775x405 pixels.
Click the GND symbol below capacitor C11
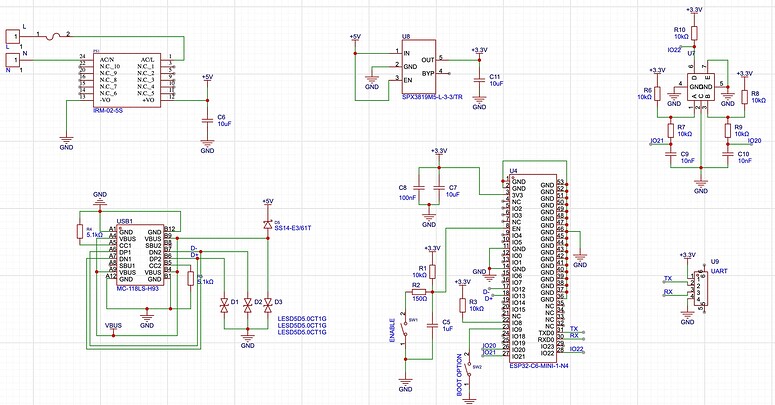click(x=479, y=102)
